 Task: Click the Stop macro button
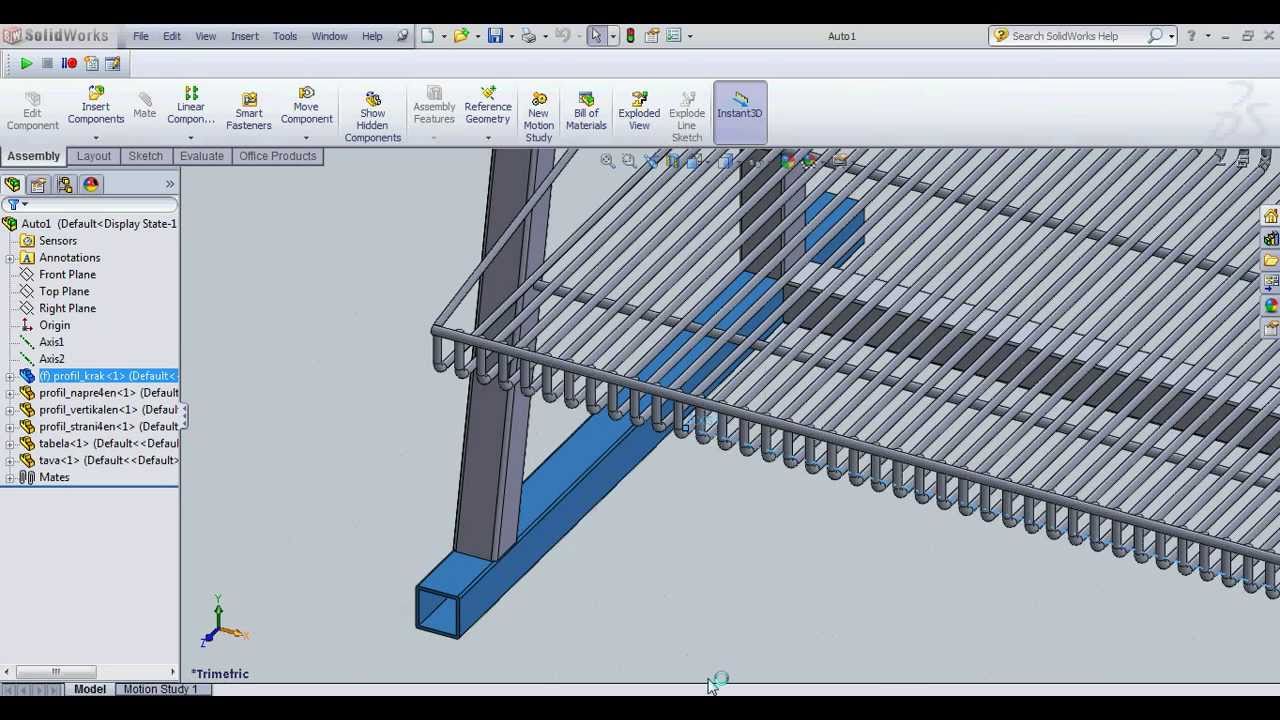(x=47, y=63)
